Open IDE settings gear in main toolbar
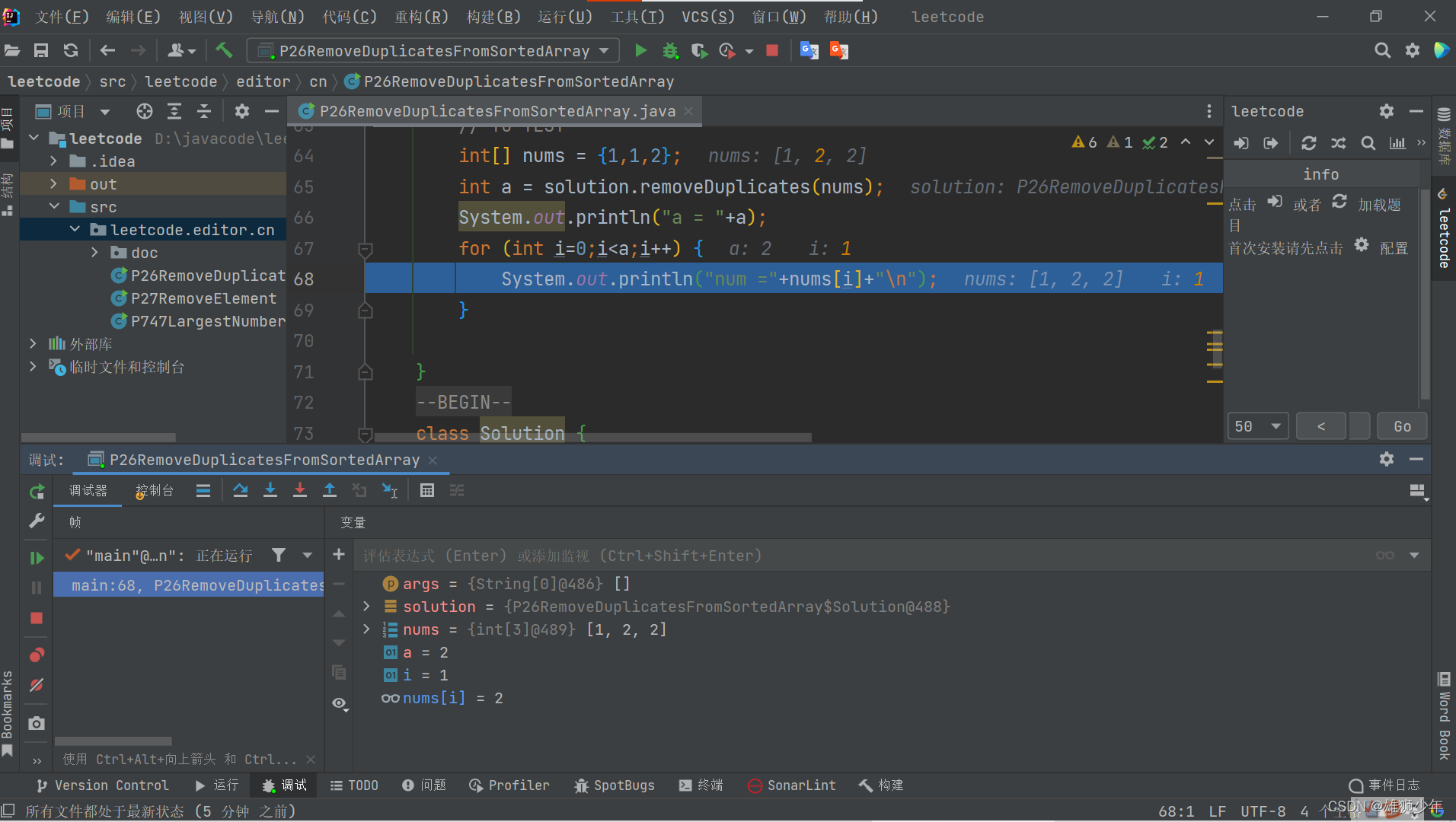 pos(1413,50)
